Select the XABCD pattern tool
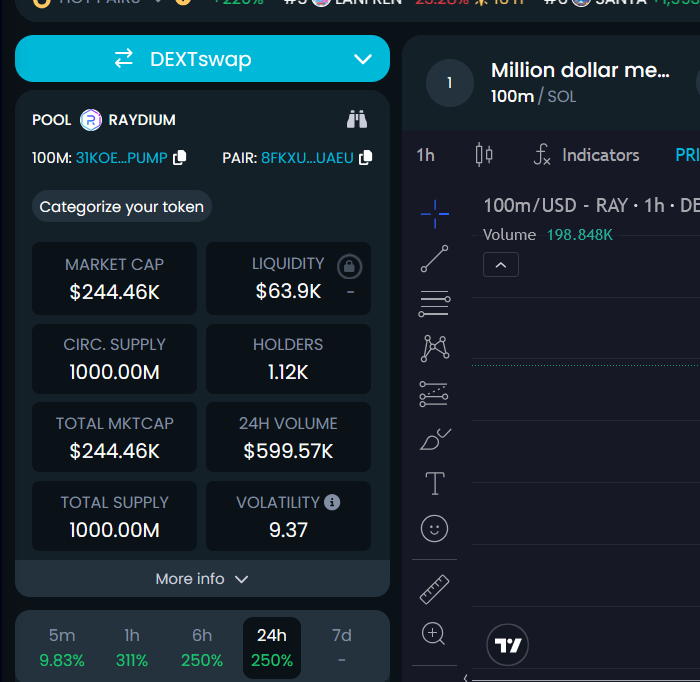Viewport: 700px width, 682px height. tap(435, 348)
